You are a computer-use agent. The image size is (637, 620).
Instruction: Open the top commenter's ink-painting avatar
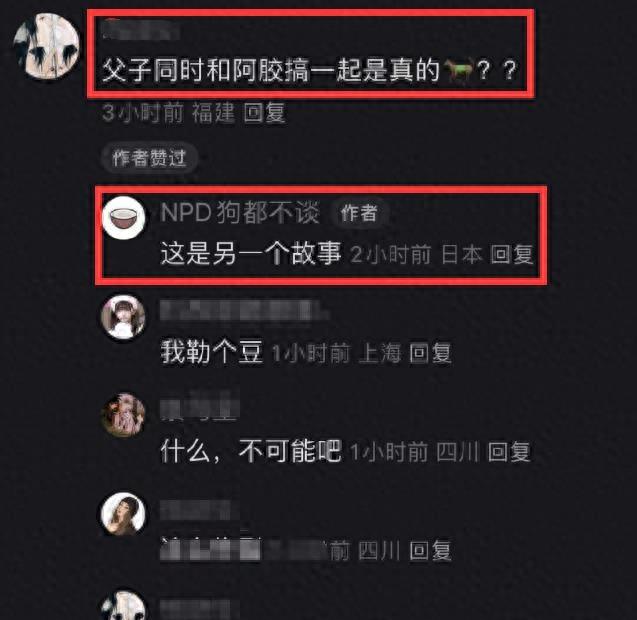coord(46,45)
